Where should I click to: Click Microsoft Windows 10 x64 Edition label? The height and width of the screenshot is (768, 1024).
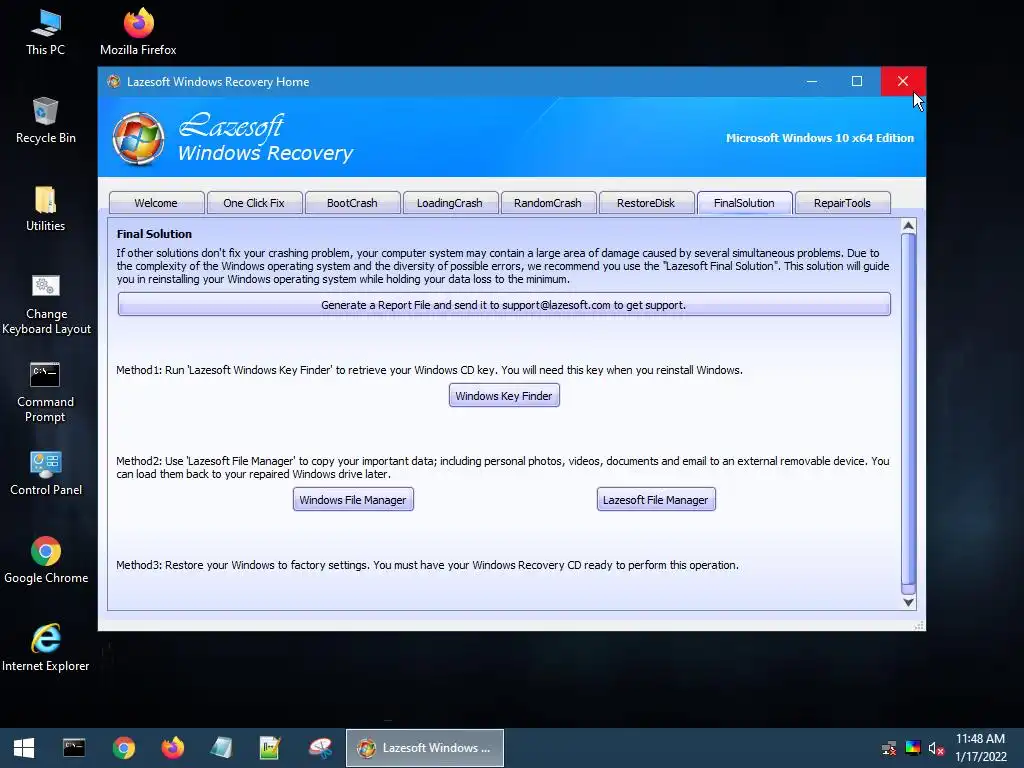(x=820, y=138)
